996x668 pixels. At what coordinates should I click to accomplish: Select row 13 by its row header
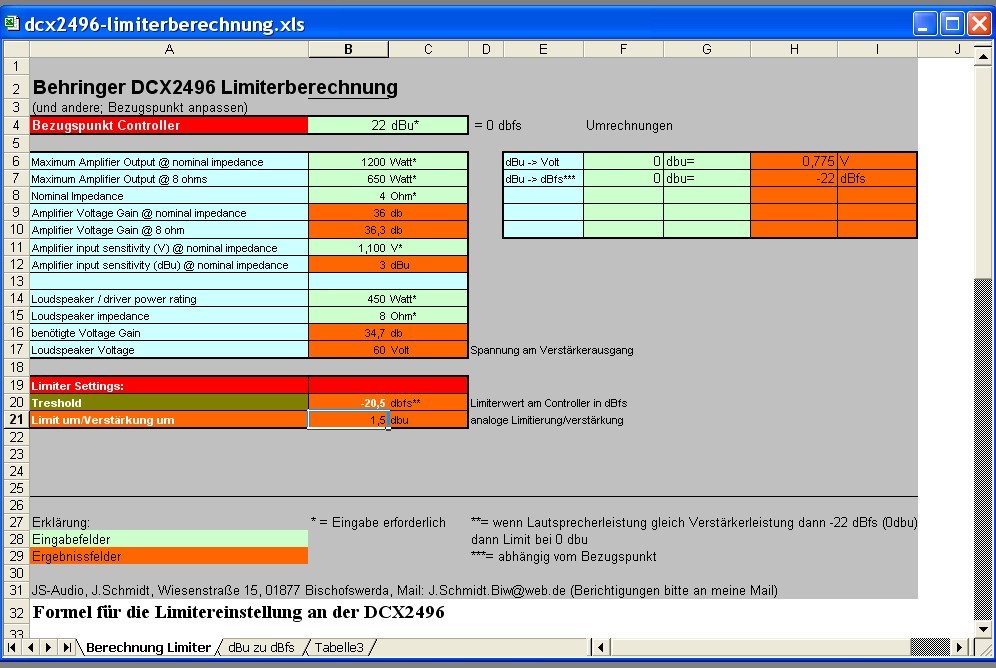coord(17,281)
